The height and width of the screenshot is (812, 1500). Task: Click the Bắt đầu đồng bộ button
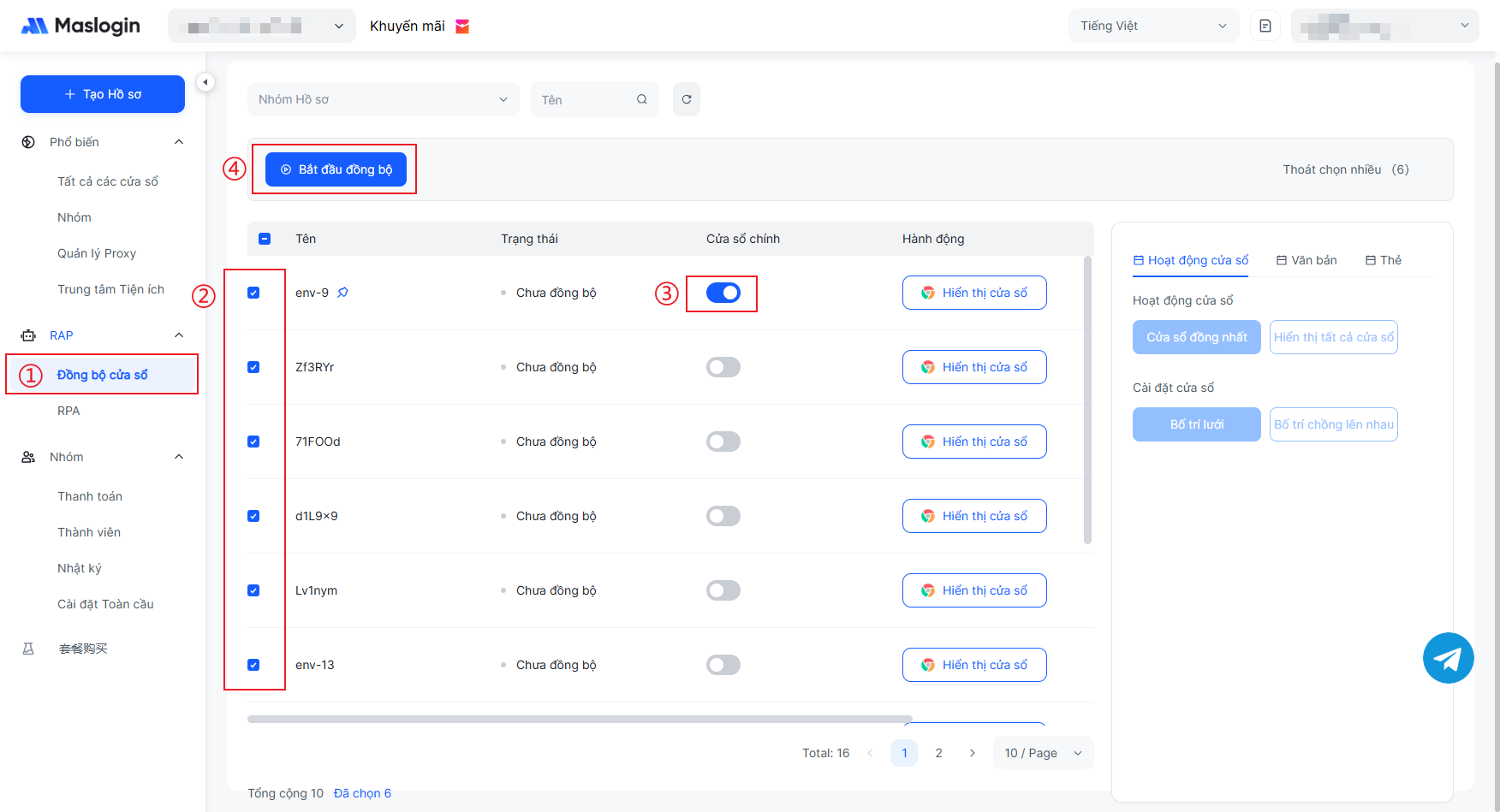pos(336,169)
